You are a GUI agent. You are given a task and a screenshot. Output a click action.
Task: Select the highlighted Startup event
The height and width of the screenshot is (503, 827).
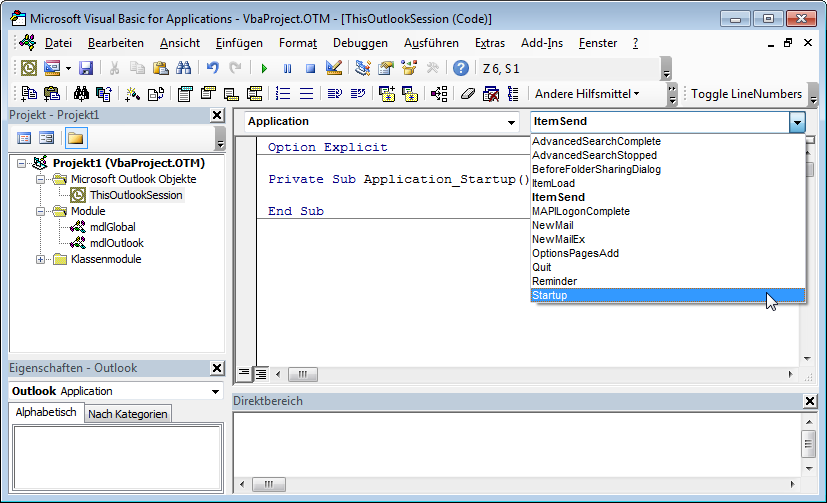(x=668, y=295)
